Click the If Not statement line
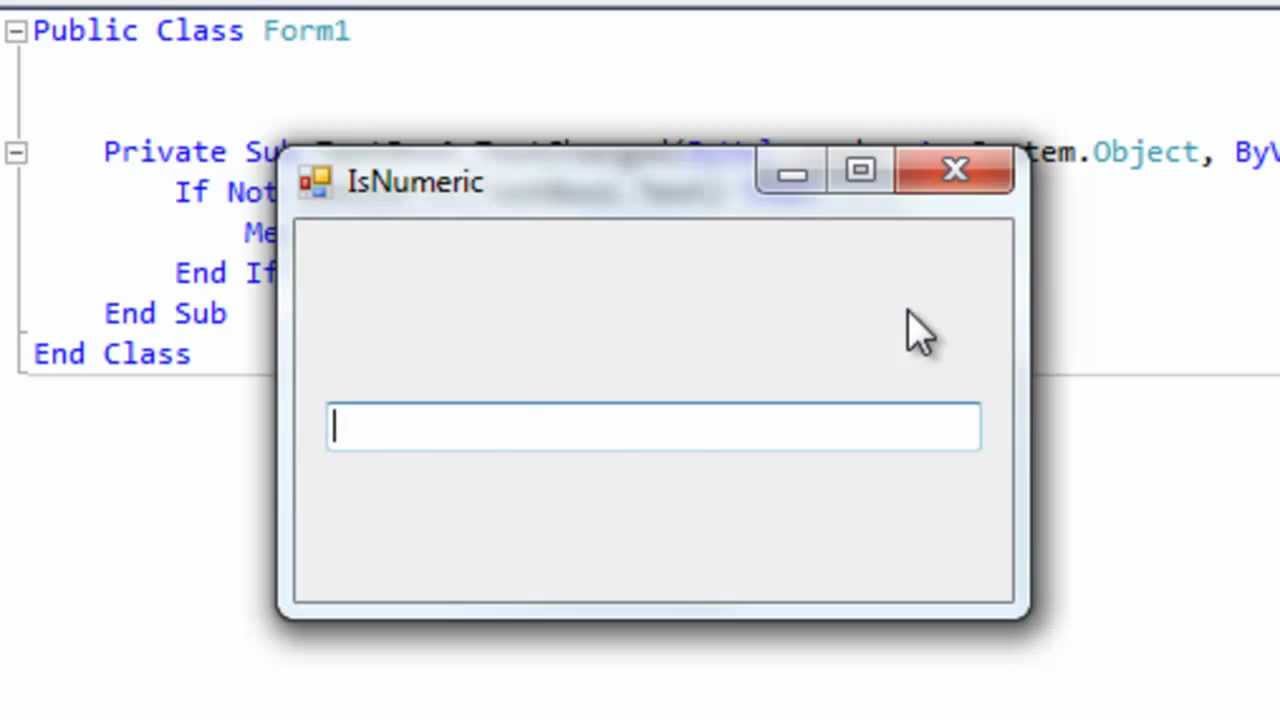 pos(225,192)
